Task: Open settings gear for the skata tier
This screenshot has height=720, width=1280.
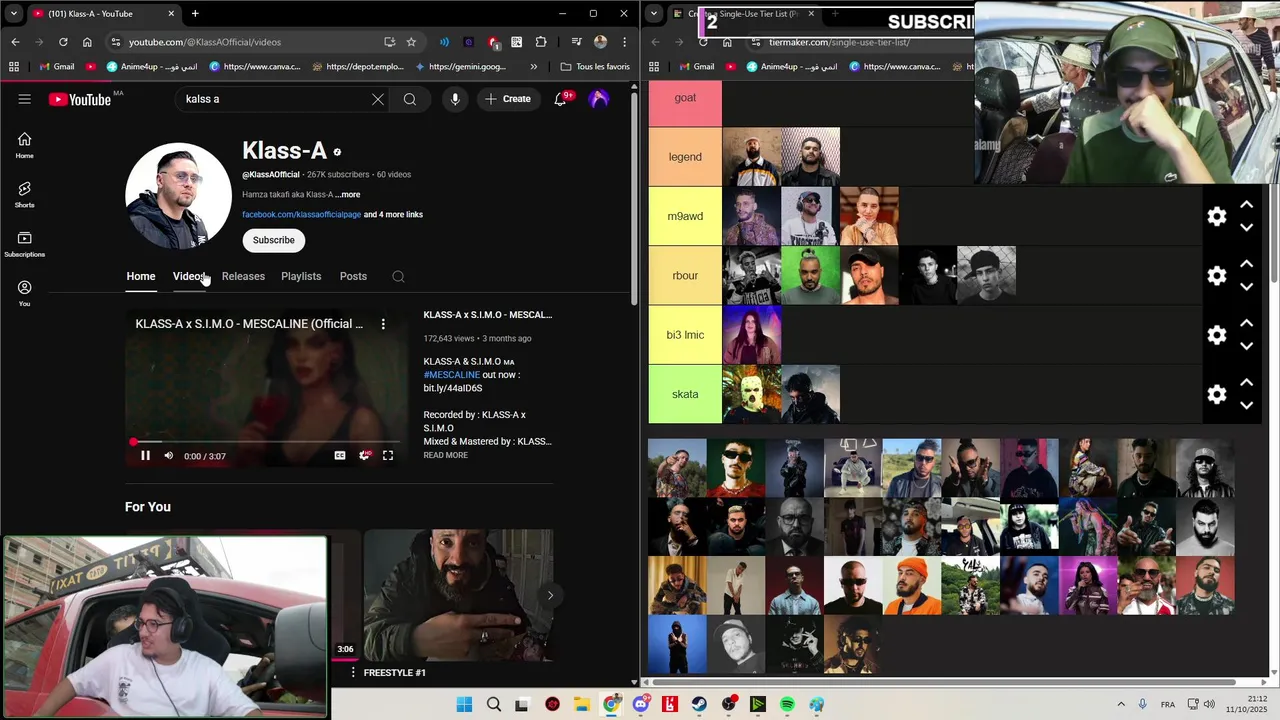Action: (1217, 394)
